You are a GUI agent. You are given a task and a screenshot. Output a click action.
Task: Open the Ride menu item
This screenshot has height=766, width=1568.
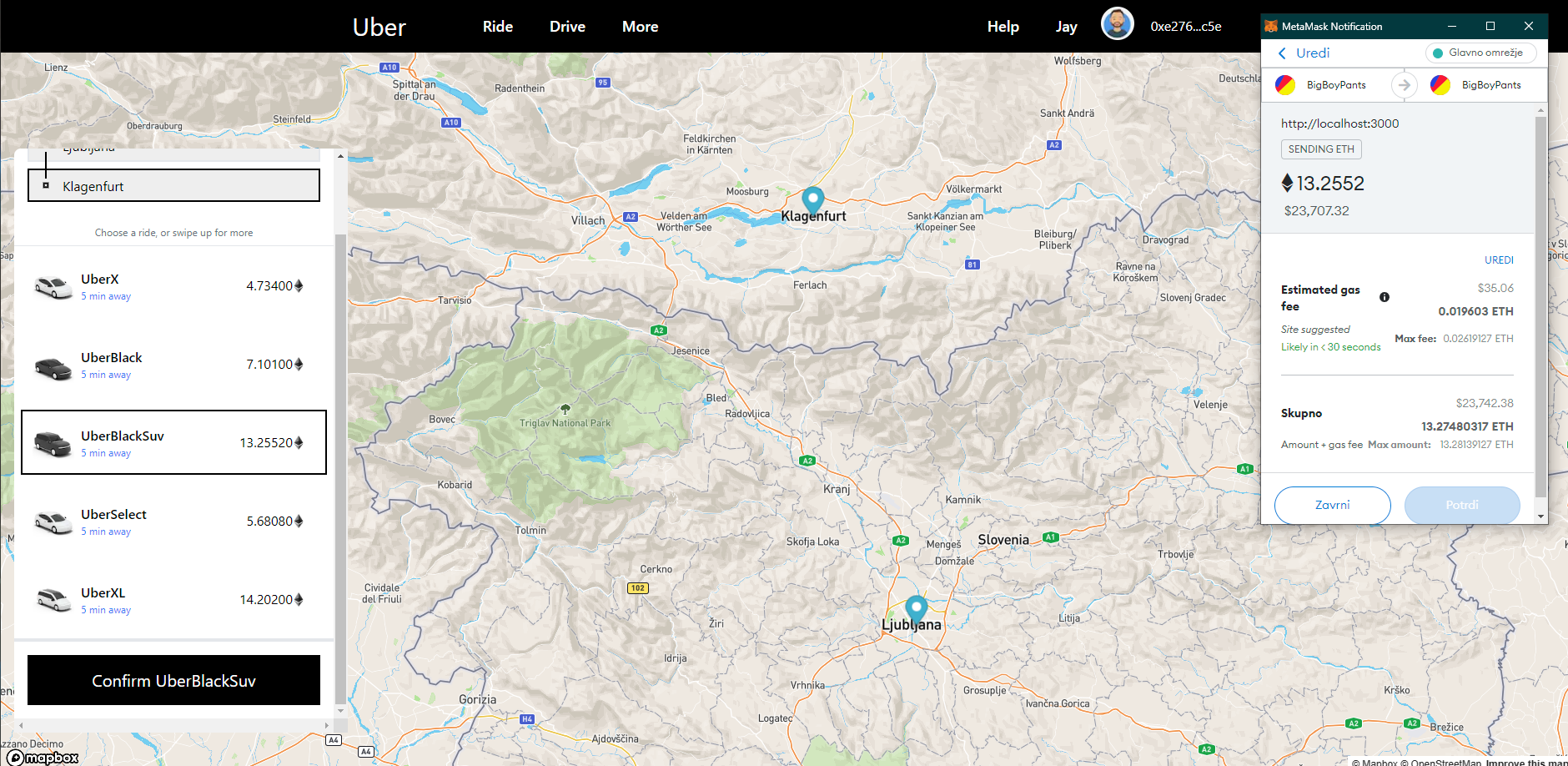[x=498, y=27]
